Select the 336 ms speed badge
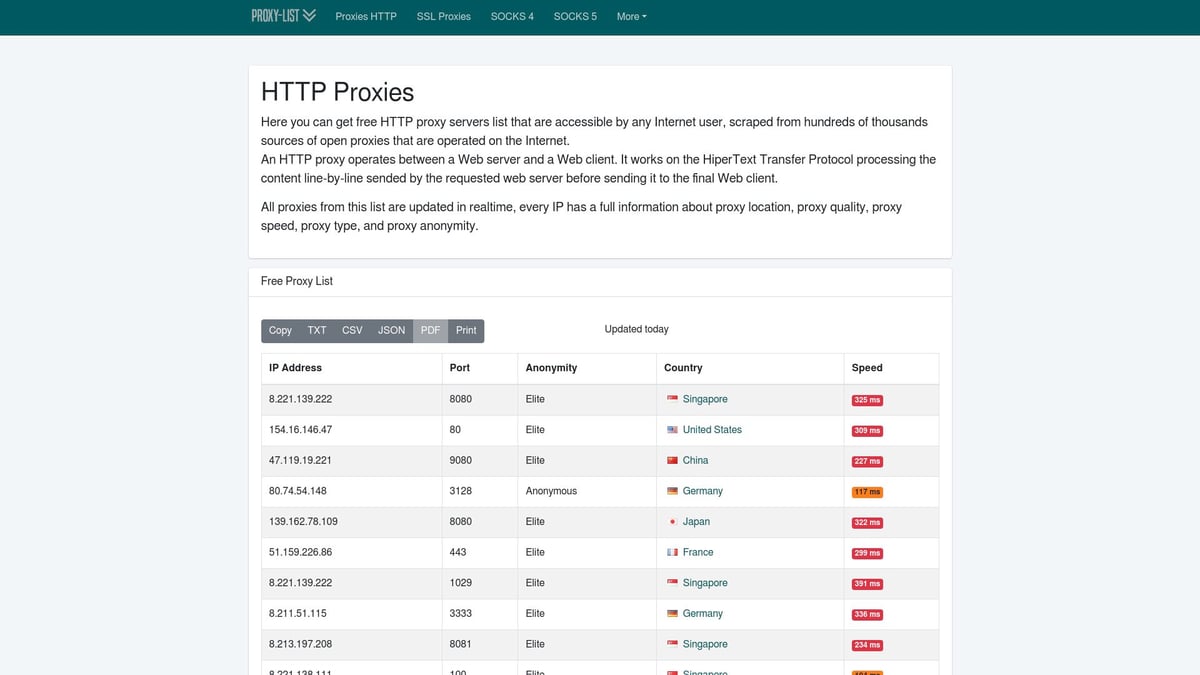The height and width of the screenshot is (675, 1200). (x=867, y=615)
